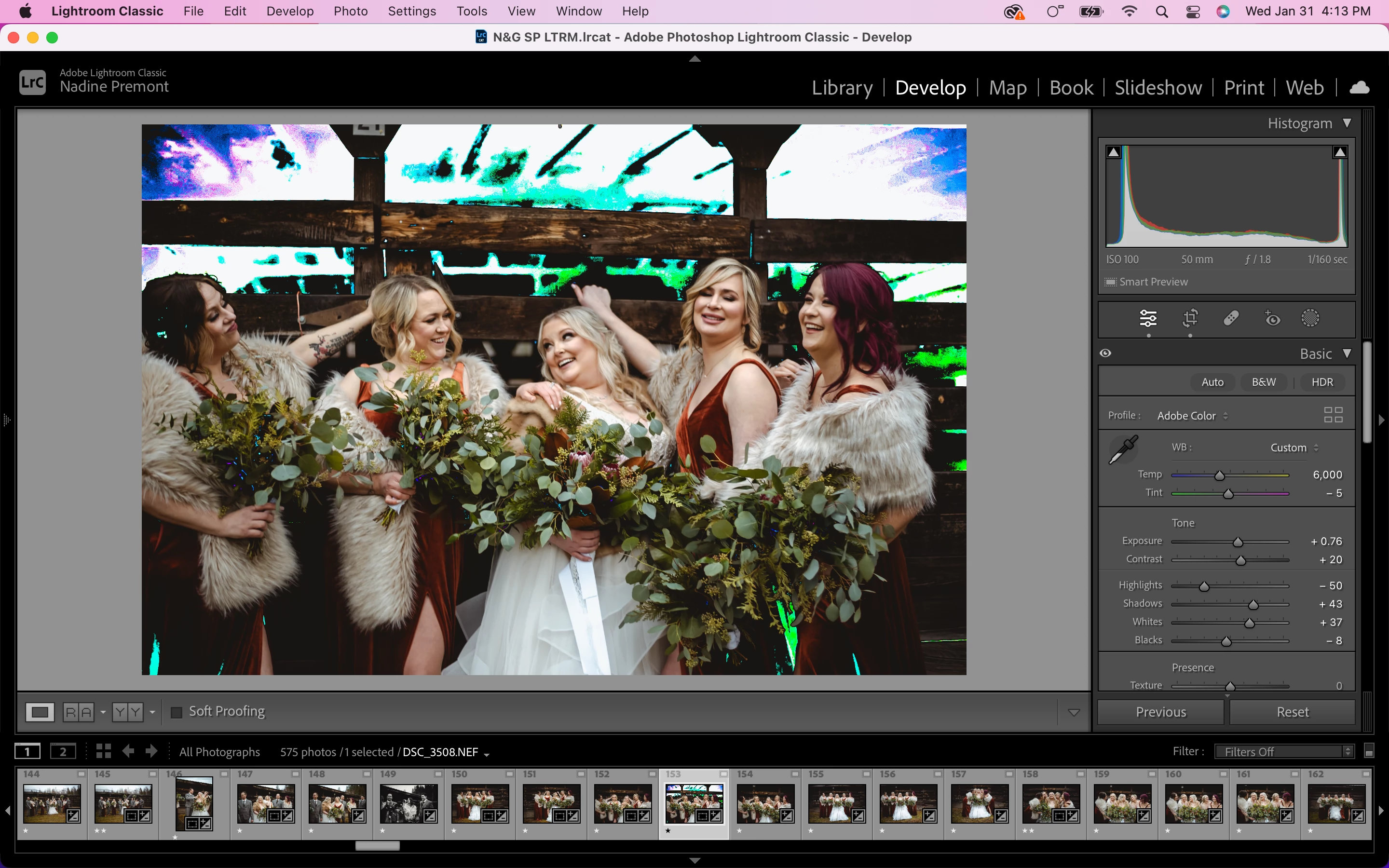This screenshot has height=868, width=1389.
Task: Click the Reset button
Action: coord(1292,712)
